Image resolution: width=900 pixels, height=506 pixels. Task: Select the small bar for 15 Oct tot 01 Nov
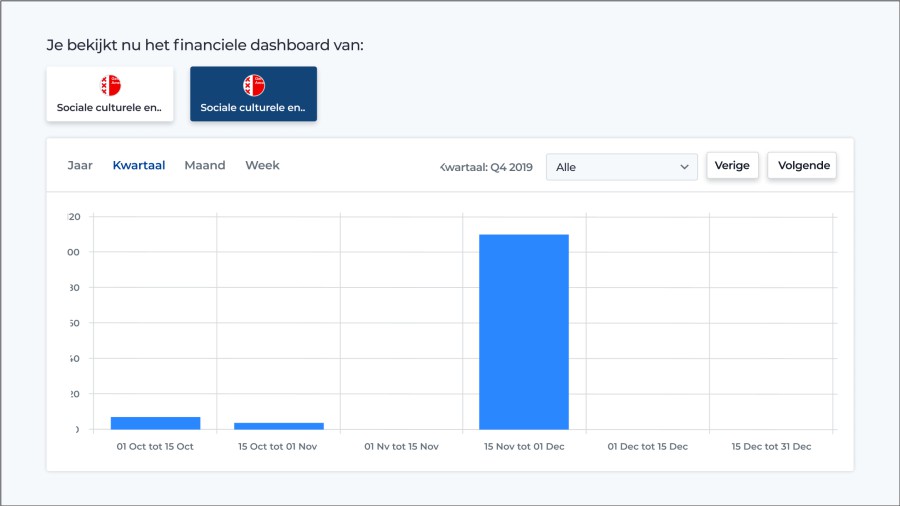[x=278, y=426]
